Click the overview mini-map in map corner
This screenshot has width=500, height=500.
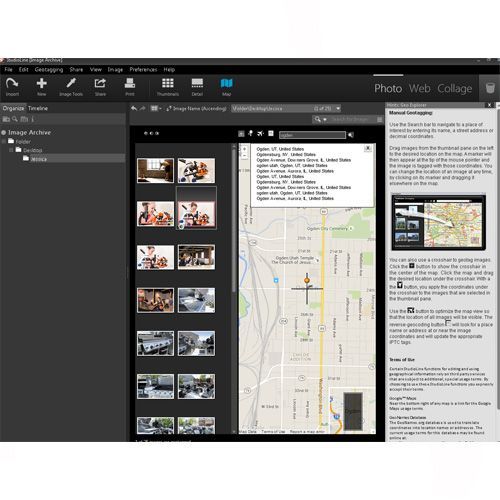[352, 411]
